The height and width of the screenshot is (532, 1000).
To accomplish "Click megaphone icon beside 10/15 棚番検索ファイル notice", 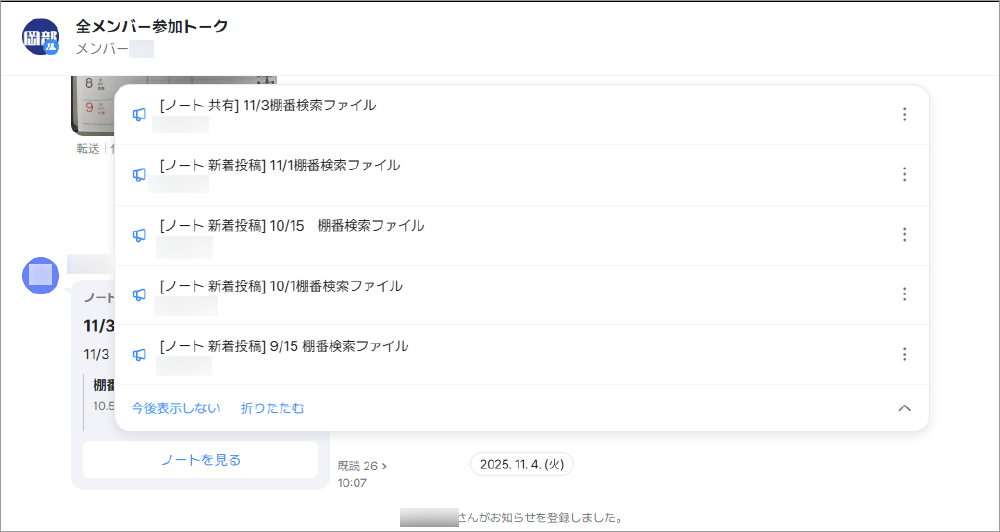I will [x=139, y=235].
